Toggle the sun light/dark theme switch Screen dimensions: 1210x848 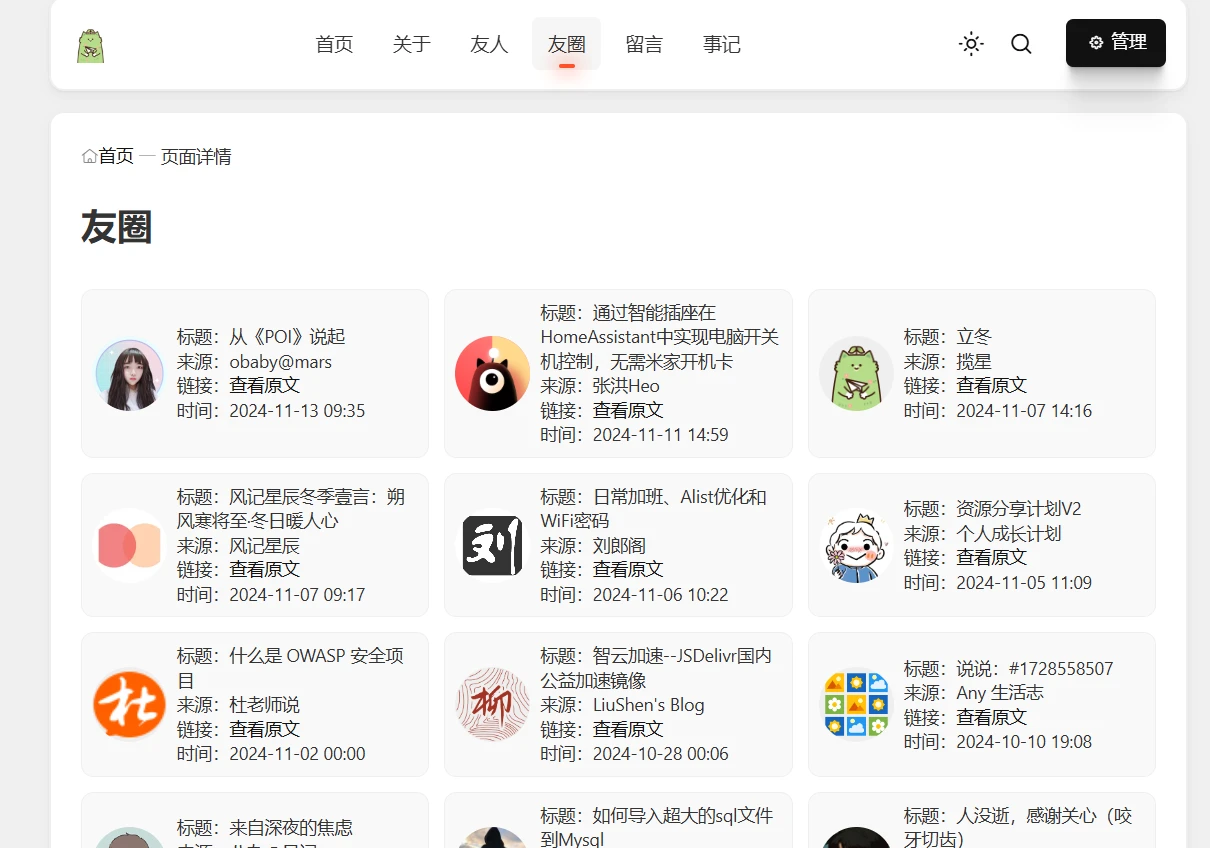coord(971,44)
